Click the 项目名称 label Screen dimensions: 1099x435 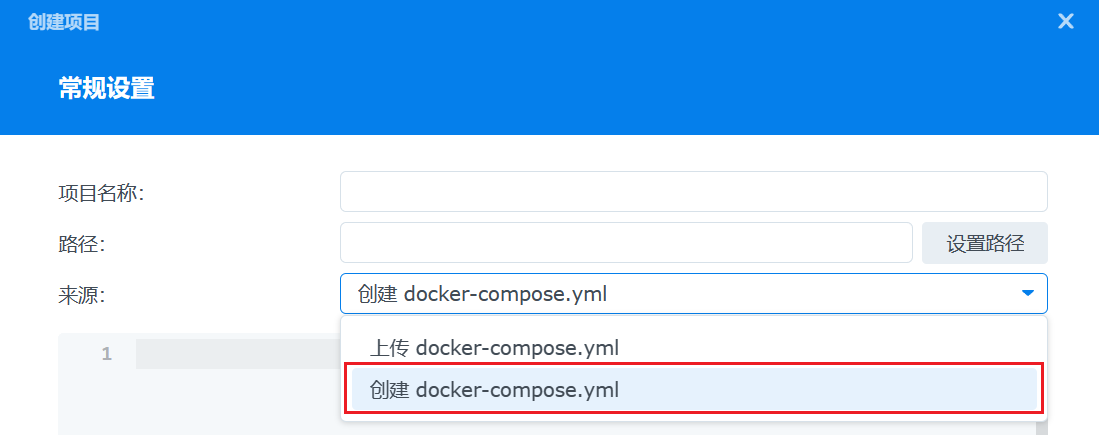coord(101,192)
